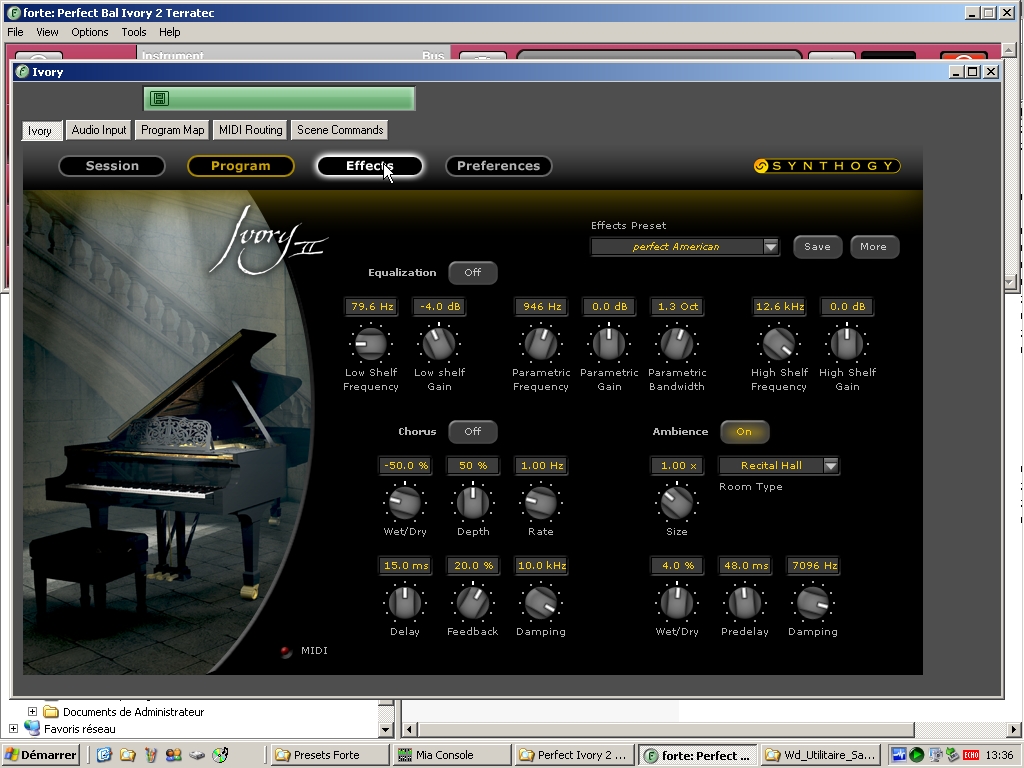Click the Low Shelf Frequency knob
The width and height of the screenshot is (1024, 768).
point(371,344)
